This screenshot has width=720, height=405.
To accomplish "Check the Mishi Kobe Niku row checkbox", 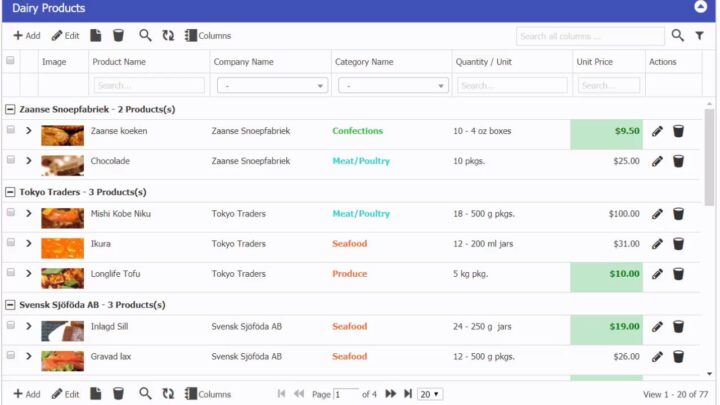I will coord(11,212).
